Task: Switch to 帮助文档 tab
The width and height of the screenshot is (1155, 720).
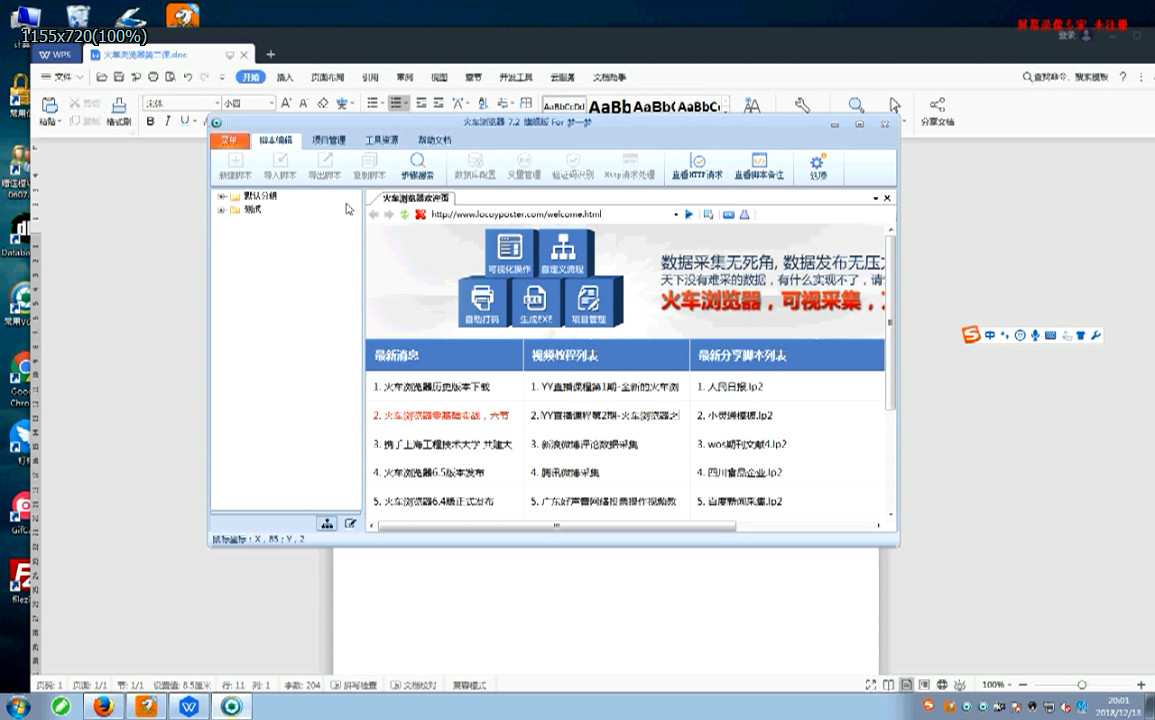Action: (x=435, y=140)
